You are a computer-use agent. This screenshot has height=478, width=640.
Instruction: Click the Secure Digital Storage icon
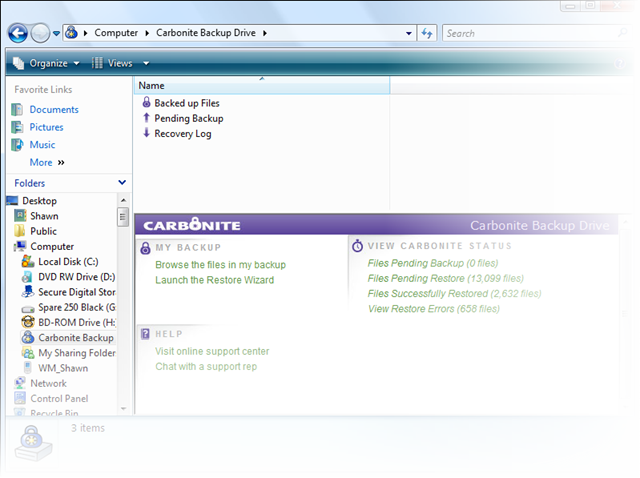coord(27,292)
